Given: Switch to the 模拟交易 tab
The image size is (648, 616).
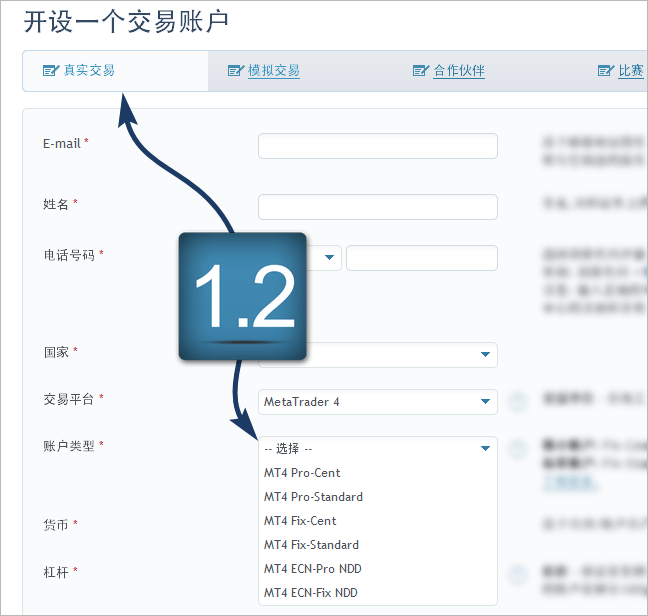Looking at the screenshot, I should point(273,71).
